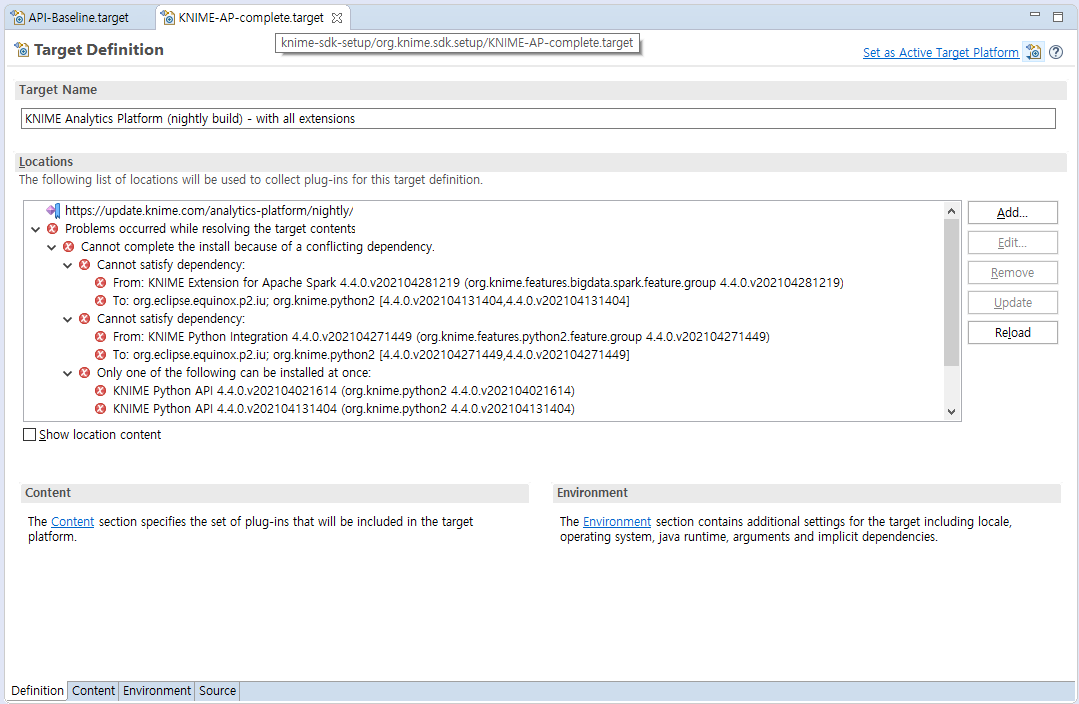1079x704 pixels.
Task: Click the Edit... location button
Action: [x=1012, y=242]
